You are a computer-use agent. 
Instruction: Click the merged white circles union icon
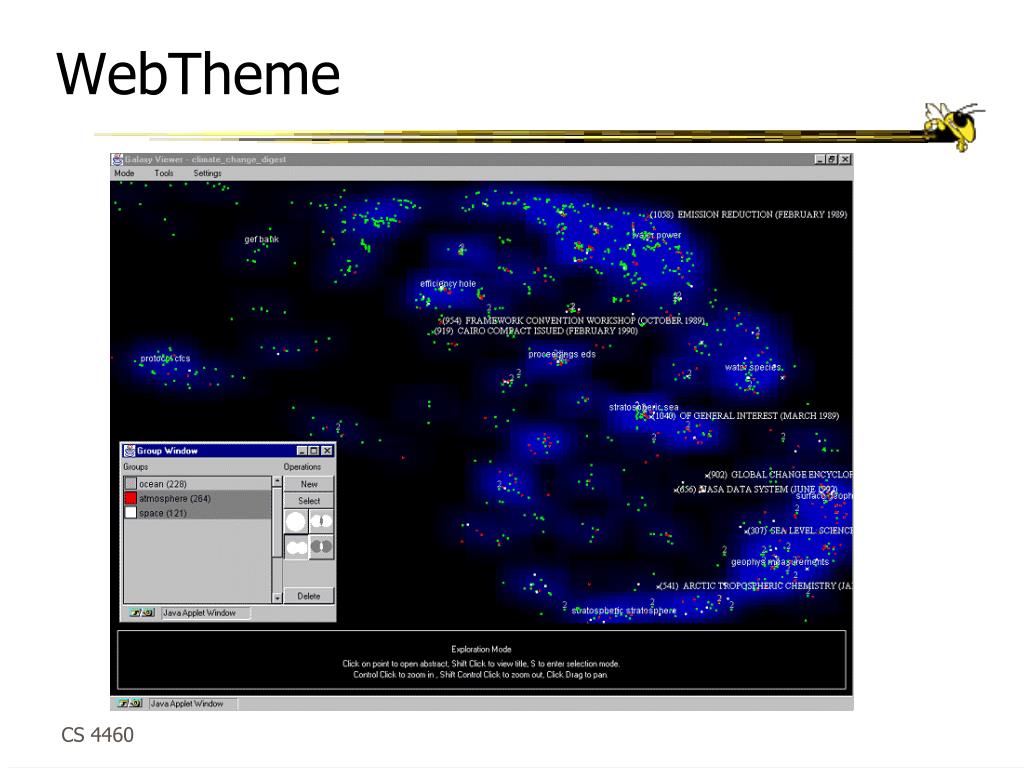(296, 547)
